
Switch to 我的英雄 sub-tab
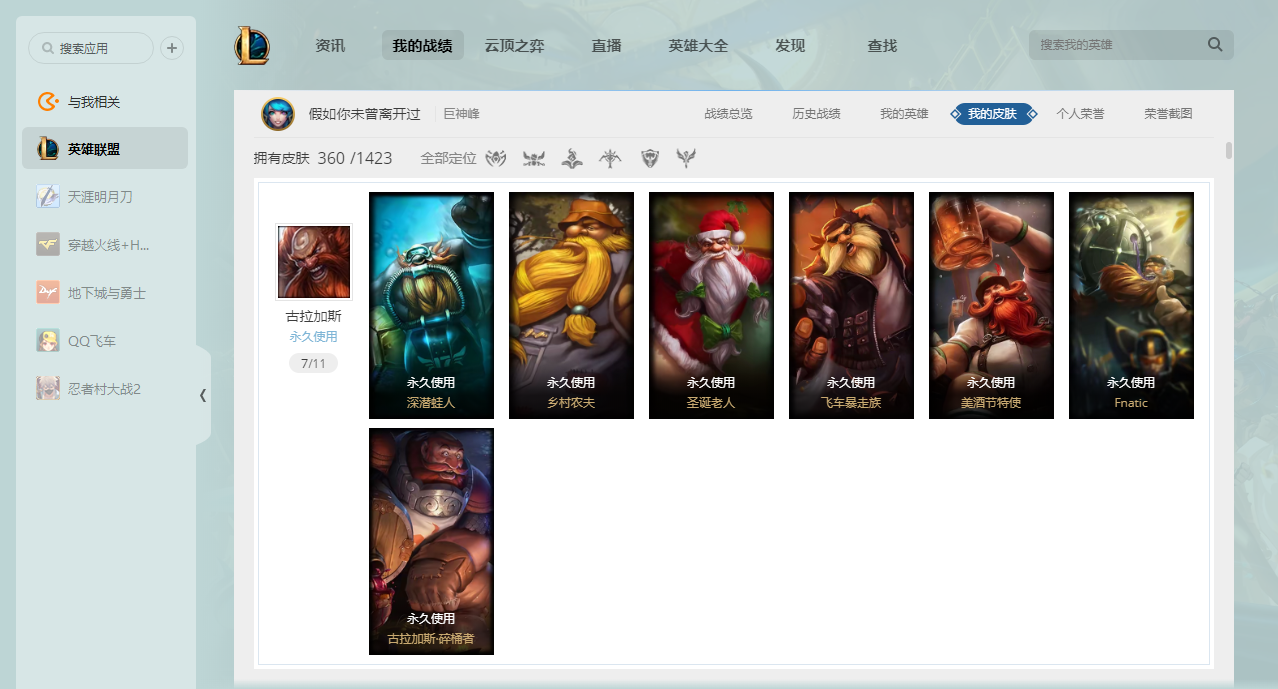[x=904, y=114]
